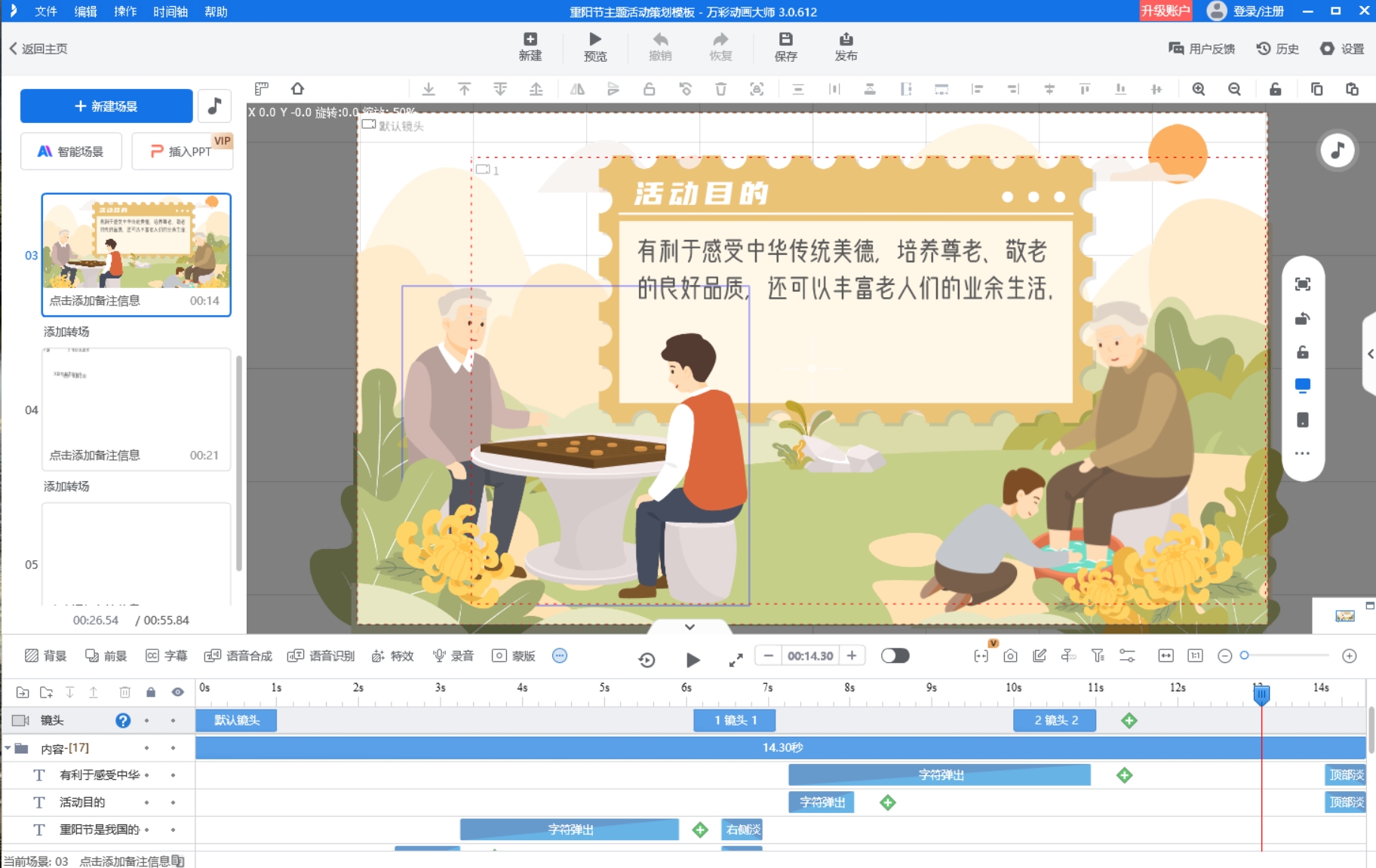1376x868 pixels.
Task: Open 用户反馈 user feedback
Action: [1202, 48]
